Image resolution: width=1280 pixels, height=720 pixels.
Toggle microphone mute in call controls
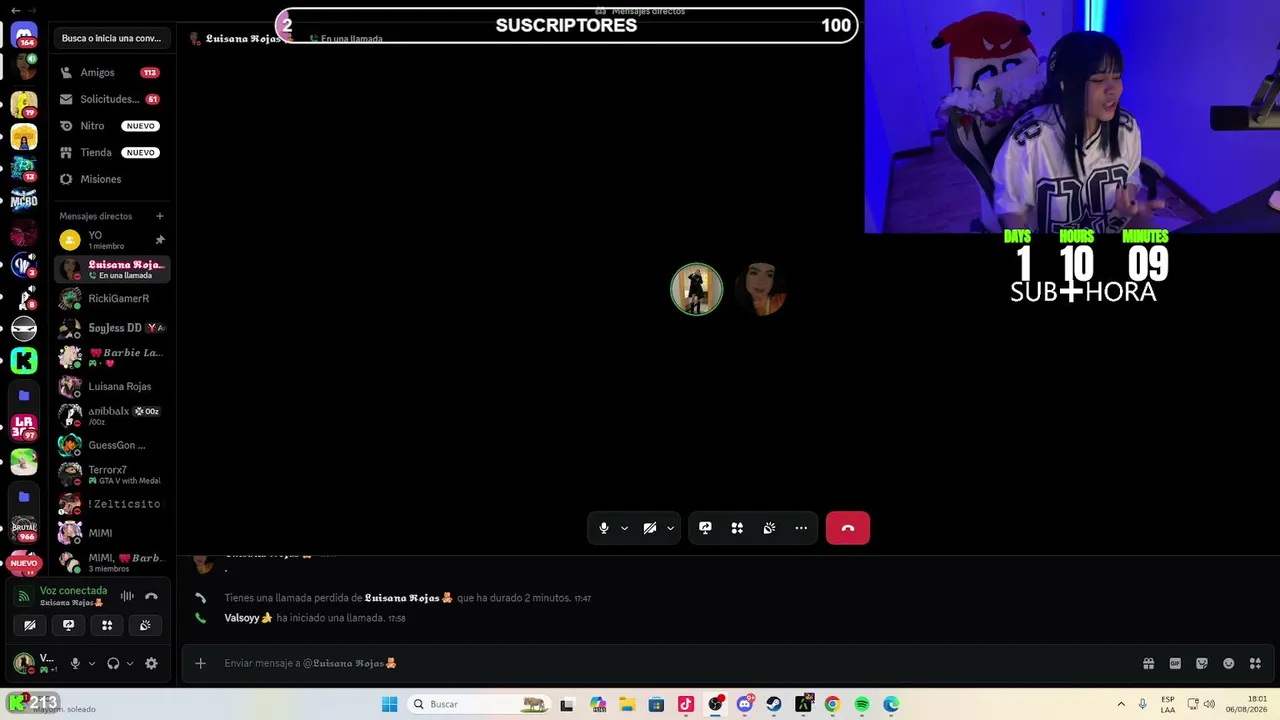click(603, 528)
